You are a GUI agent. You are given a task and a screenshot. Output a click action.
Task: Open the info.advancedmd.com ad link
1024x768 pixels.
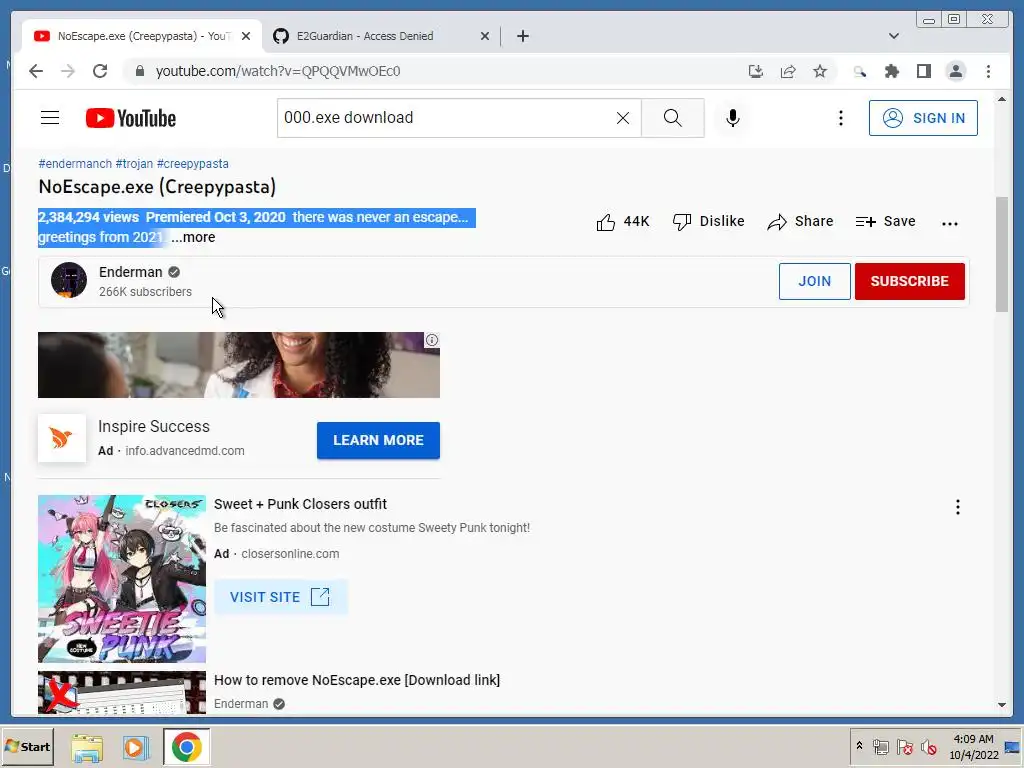point(185,451)
